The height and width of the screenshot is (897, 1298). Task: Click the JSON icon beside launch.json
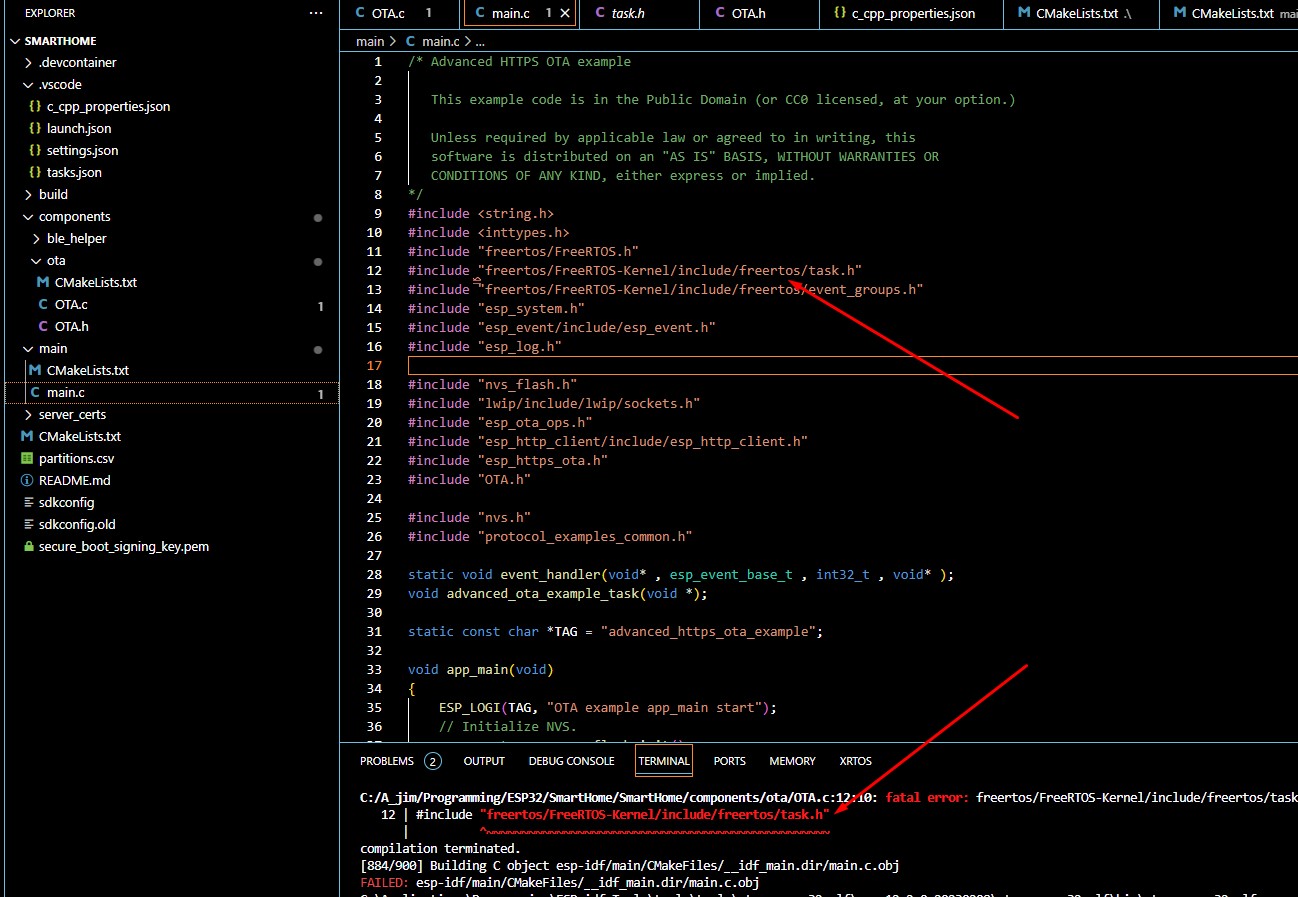35,128
